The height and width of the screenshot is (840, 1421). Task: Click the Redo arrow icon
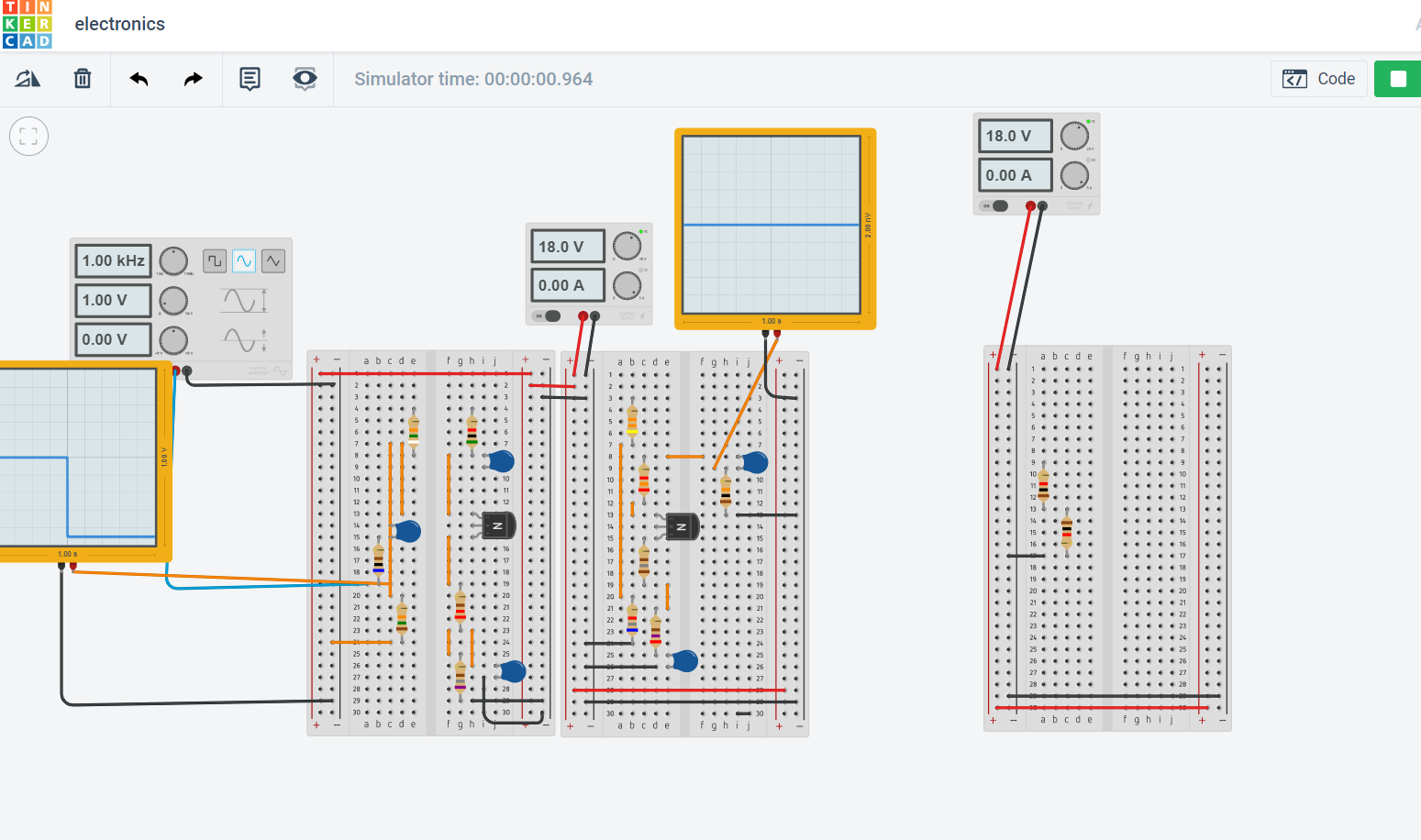pyautogui.click(x=193, y=79)
